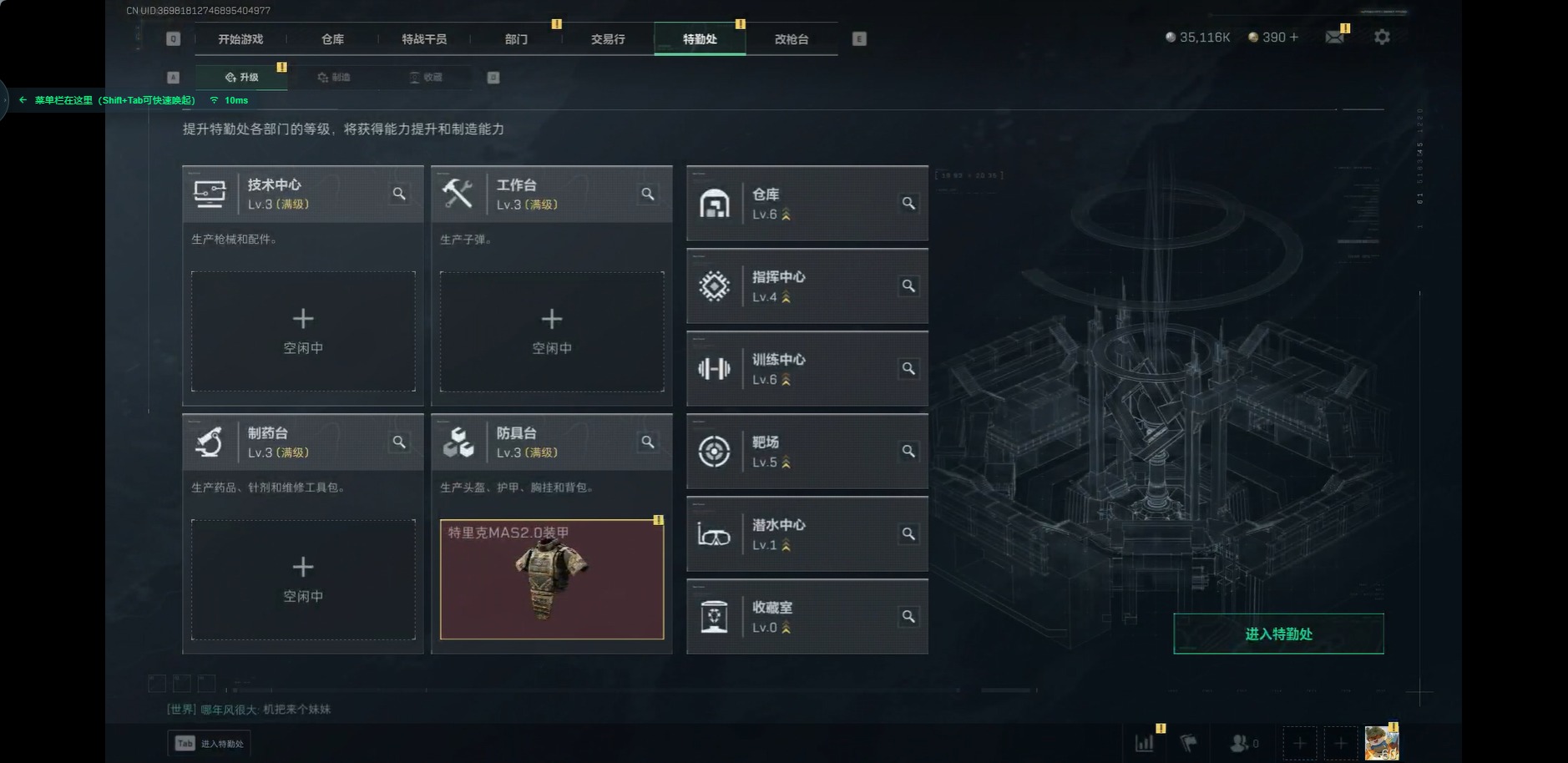Click the player avatar thumbnail
The height and width of the screenshot is (763, 1568).
(1381, 742)
